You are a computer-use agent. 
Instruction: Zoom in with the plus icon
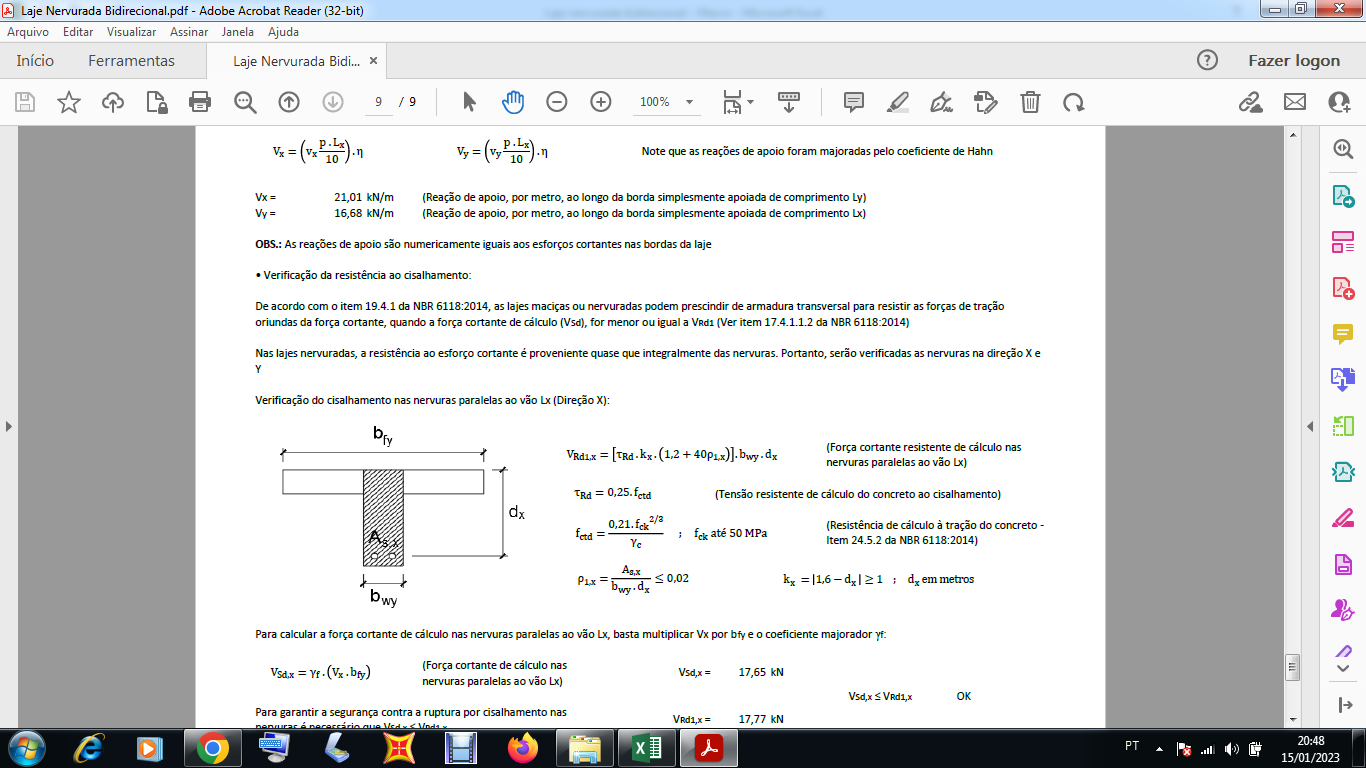(601, 102)
